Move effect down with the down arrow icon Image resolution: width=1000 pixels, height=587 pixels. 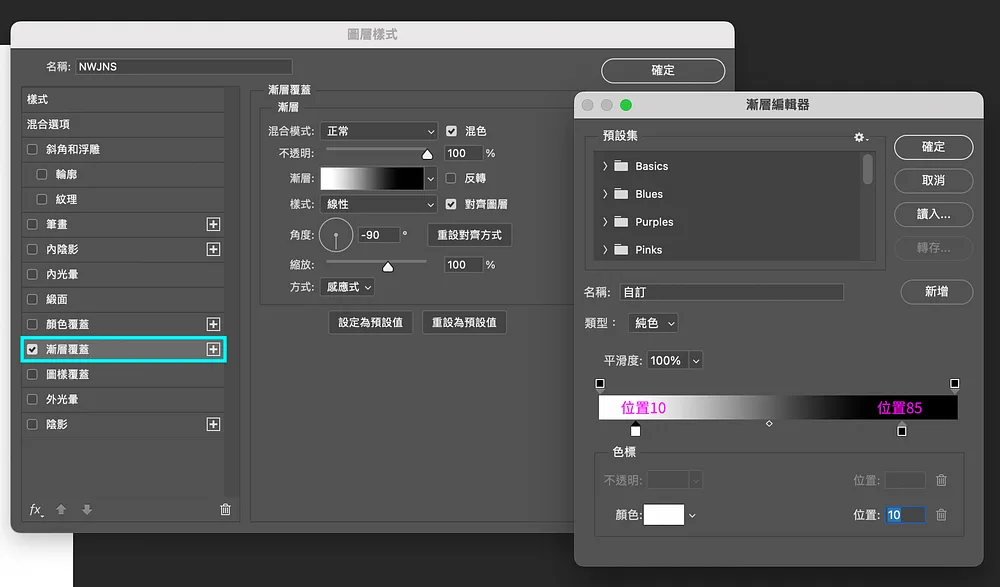point(87,509)
